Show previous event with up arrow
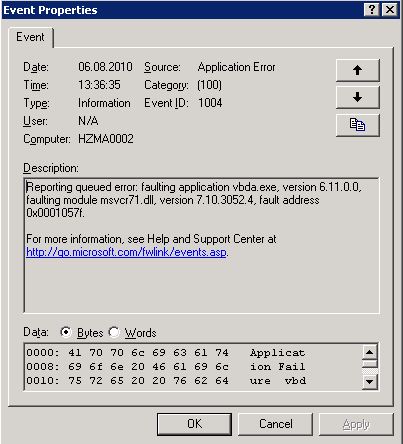 358,70
